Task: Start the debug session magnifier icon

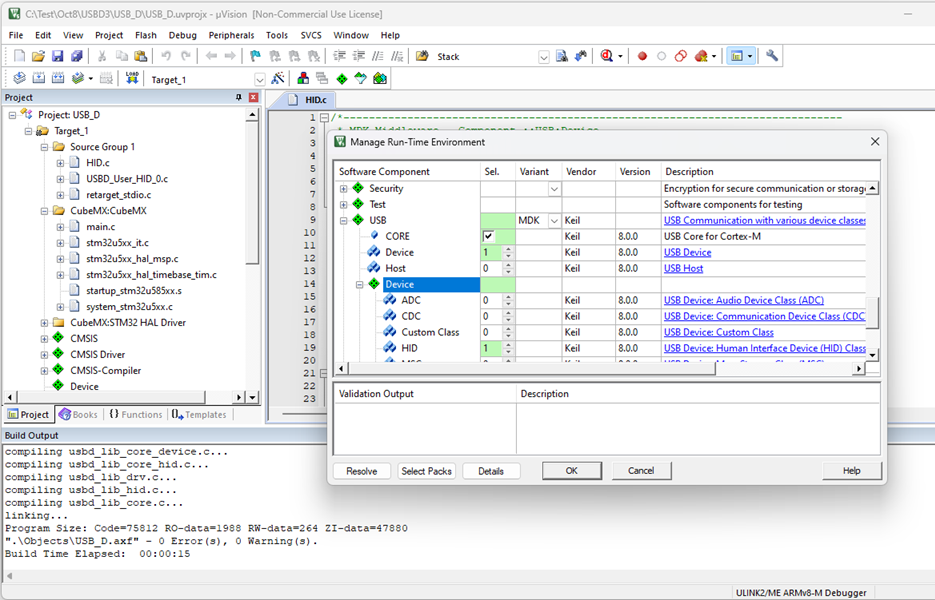Action: tap(607, 56)
